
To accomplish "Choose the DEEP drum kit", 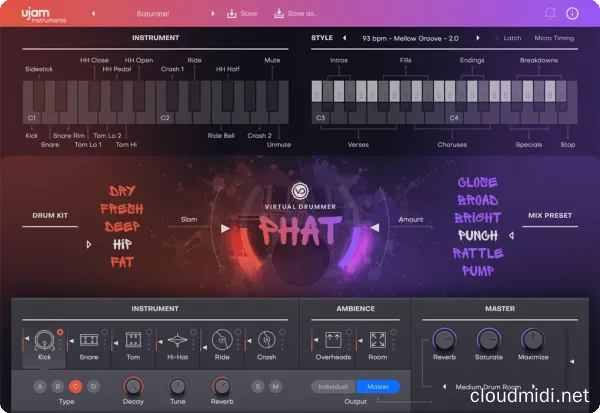I will pyautogui.click(x=122, y=227).
